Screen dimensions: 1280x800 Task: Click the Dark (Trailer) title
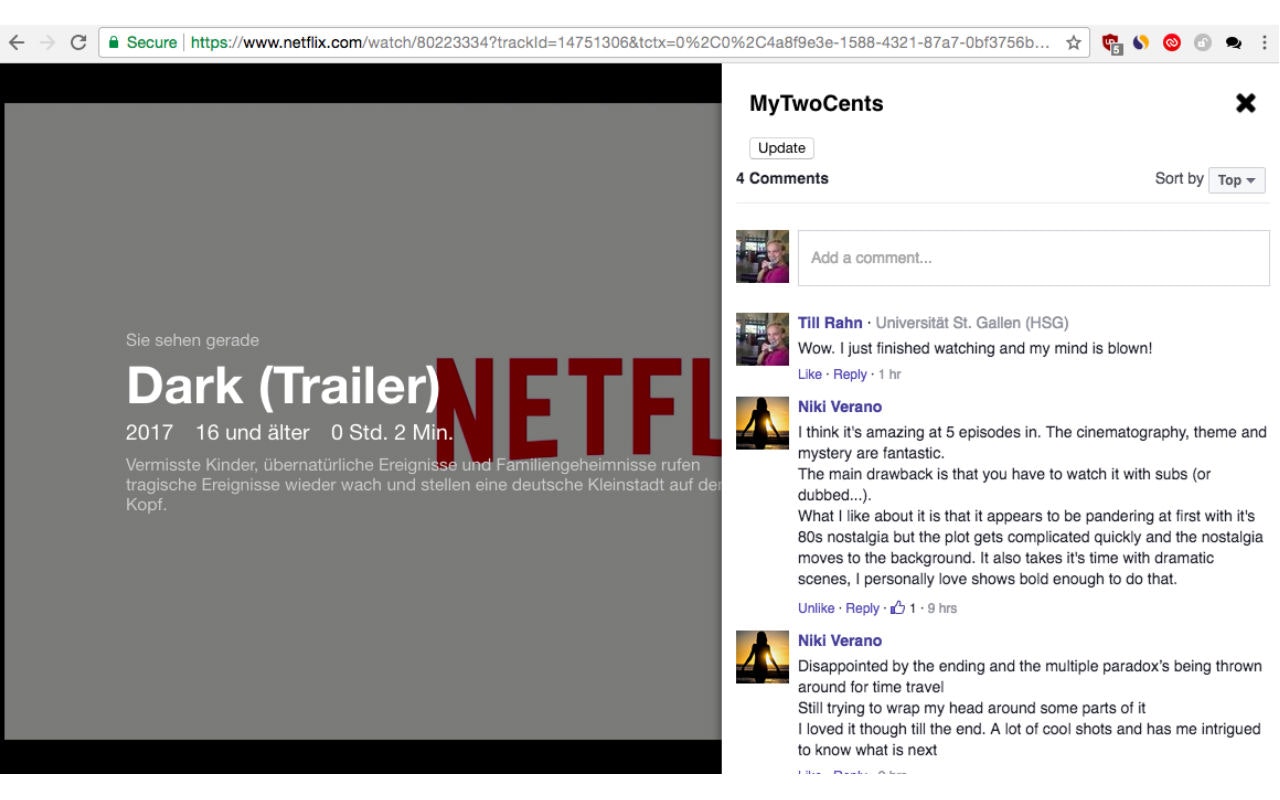click(283, 386)
